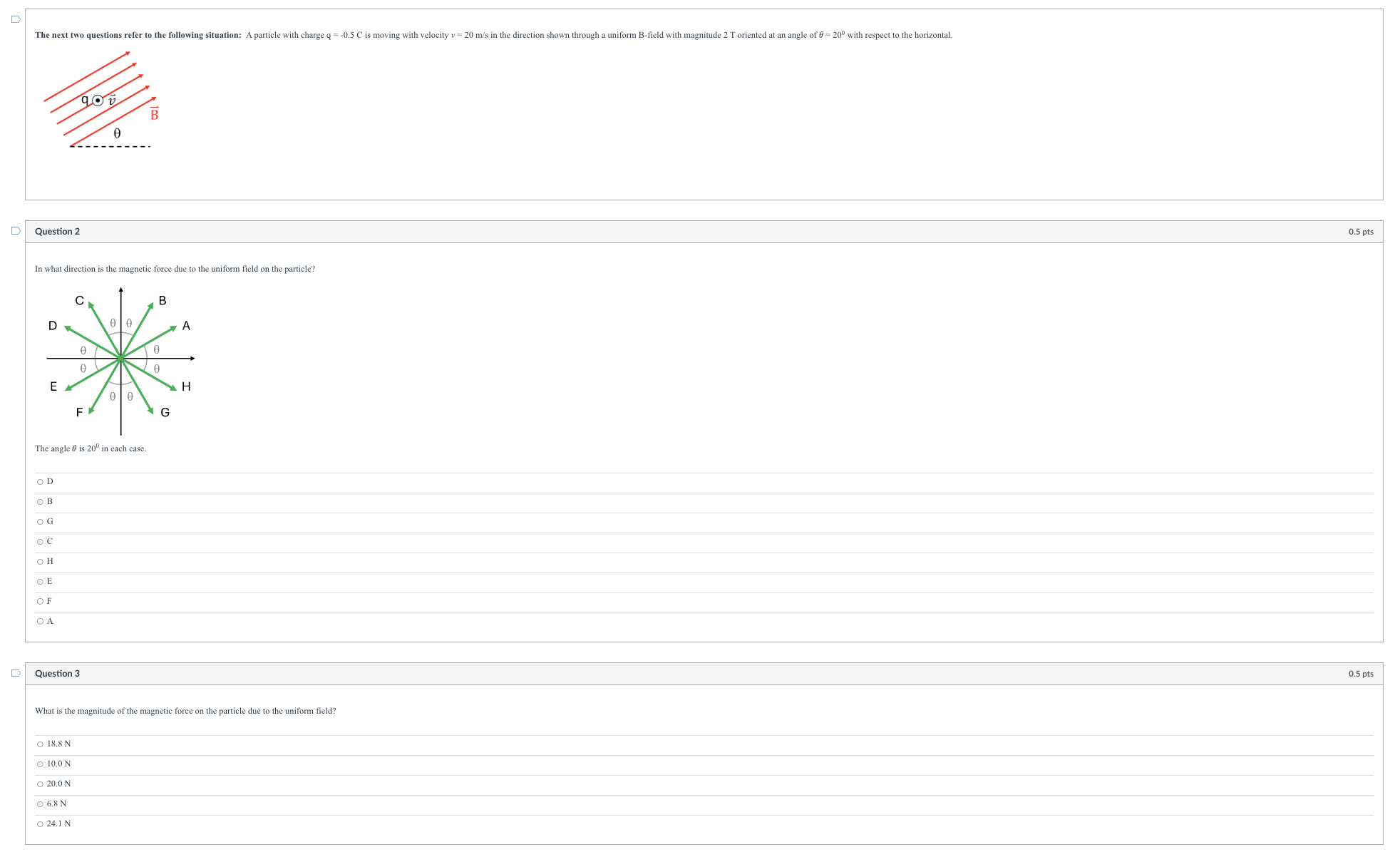
Task: Choose option G for force direction
Action: coord(40,522)
